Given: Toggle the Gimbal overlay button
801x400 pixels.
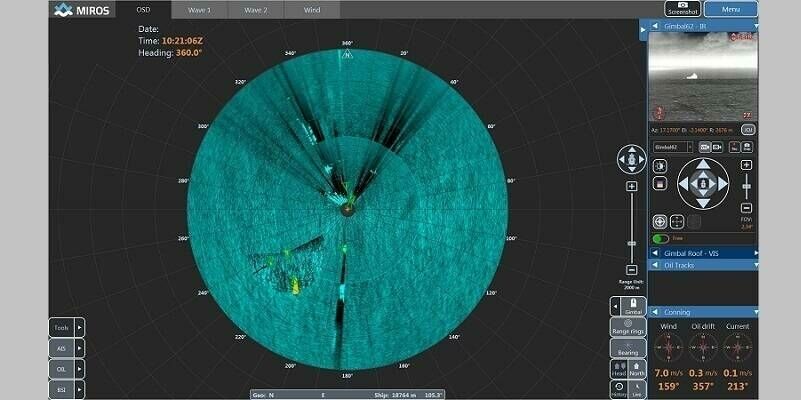Looking at the screenshot, I should 633,307.
